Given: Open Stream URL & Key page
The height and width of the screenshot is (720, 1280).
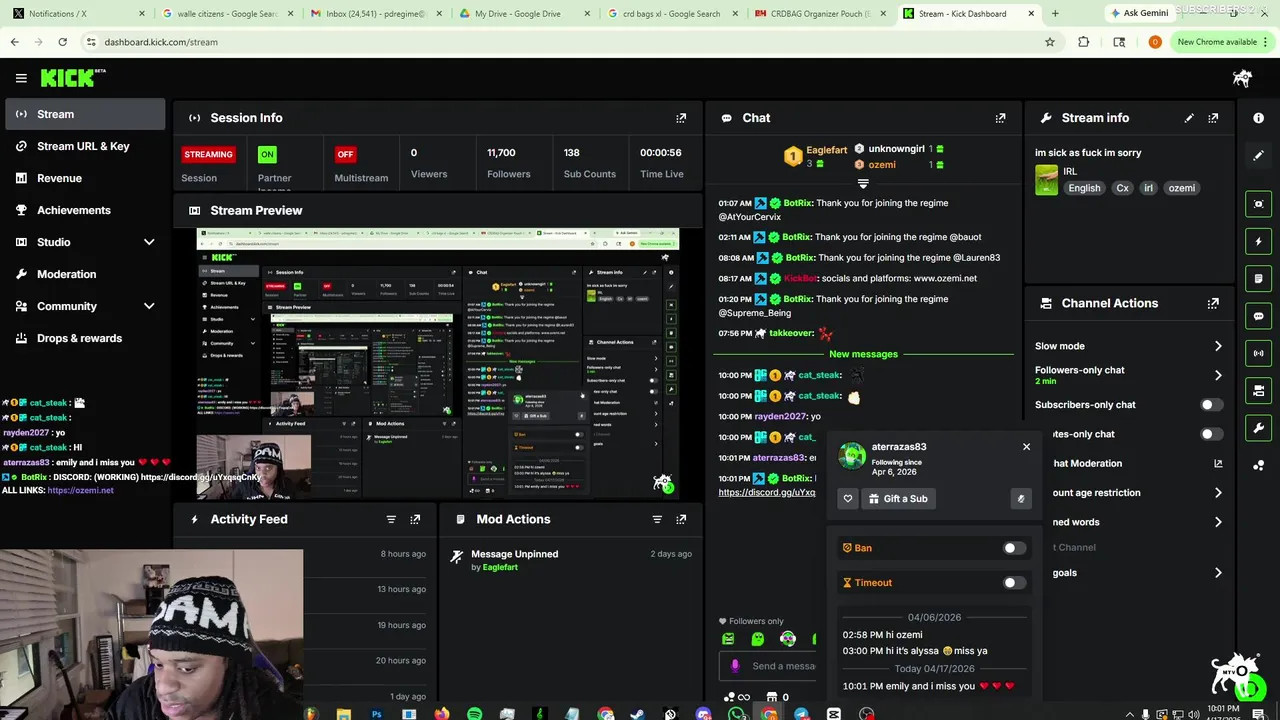Looking at the screenshot, I should coord(83,146).
